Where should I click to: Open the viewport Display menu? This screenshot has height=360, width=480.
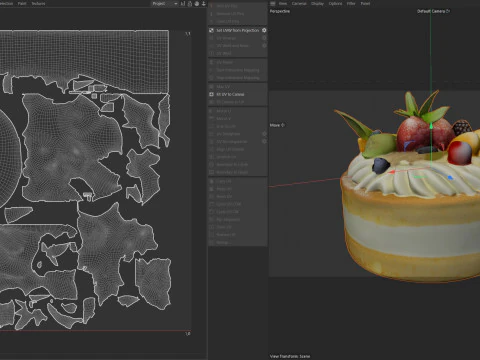[317, 3]
